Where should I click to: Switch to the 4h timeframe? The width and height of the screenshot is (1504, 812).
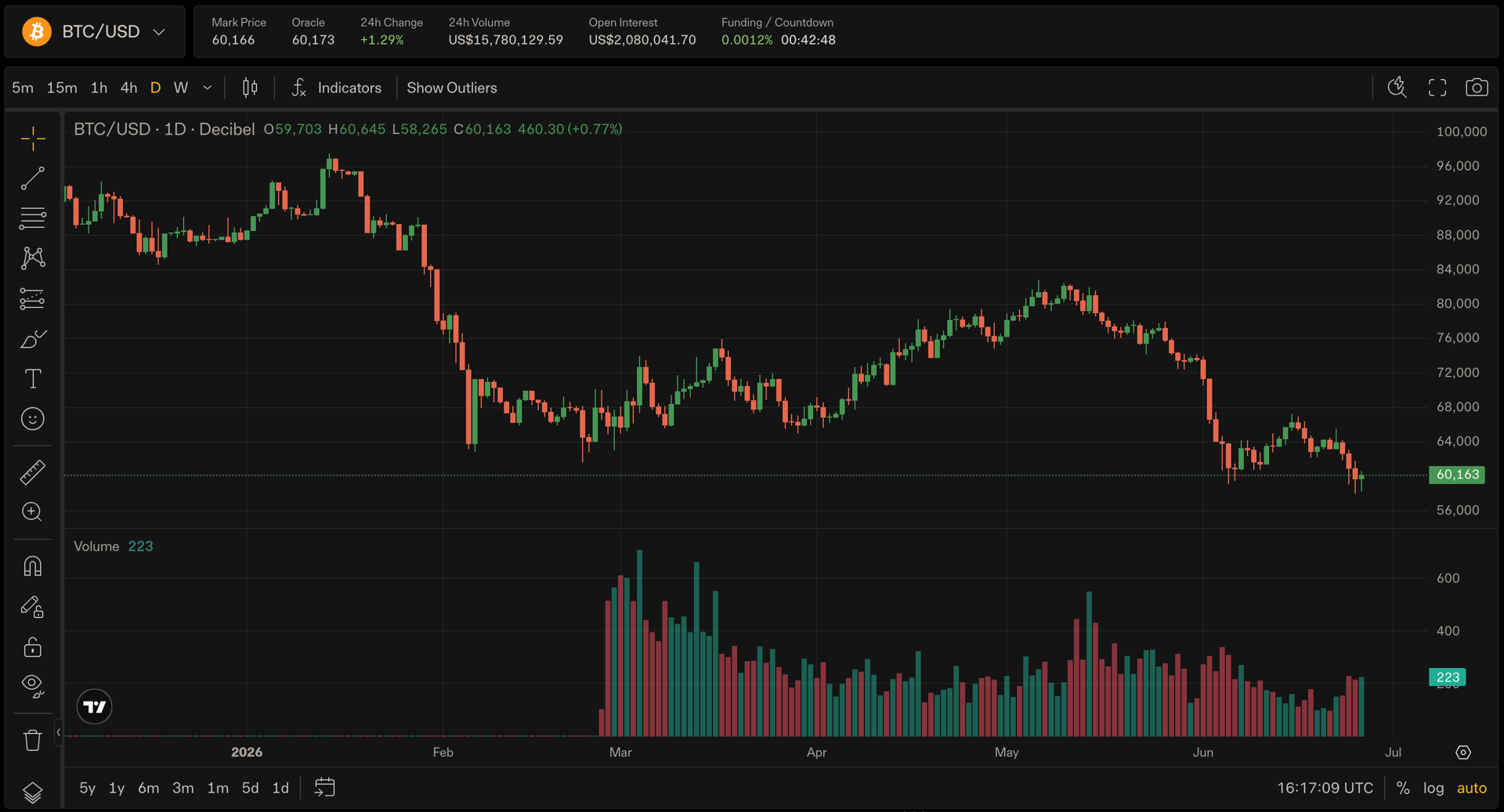point(128,88)
